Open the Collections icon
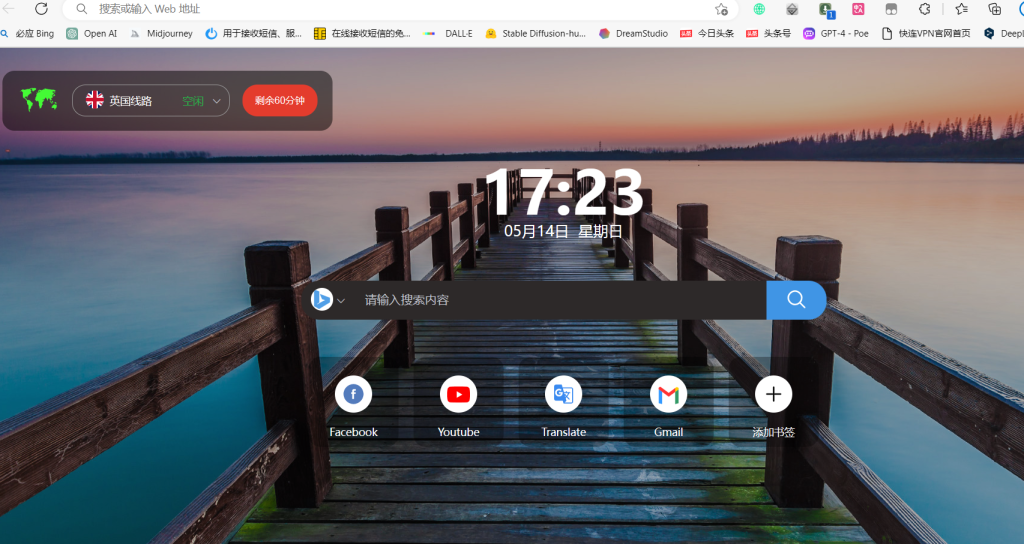 pyautogui.click(x=995, y=9)
